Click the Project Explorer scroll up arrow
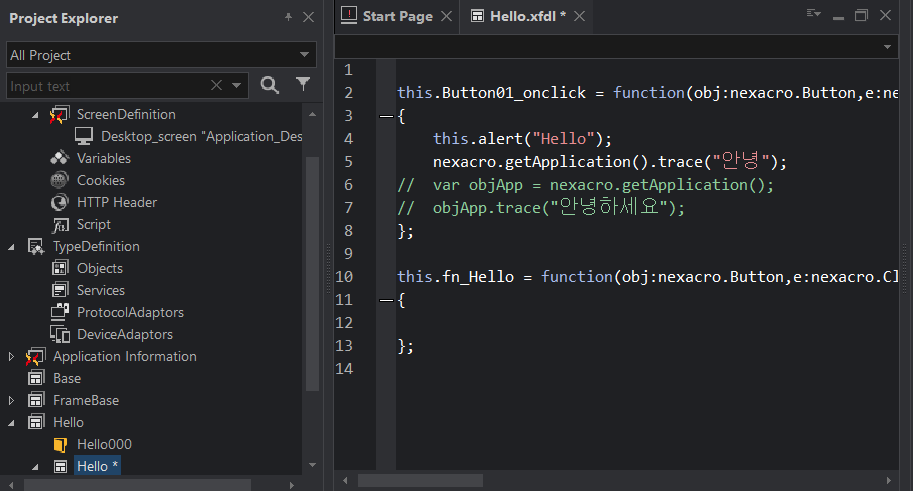The image size is (913, 491). pyautogui.click(x=313, y=115)
